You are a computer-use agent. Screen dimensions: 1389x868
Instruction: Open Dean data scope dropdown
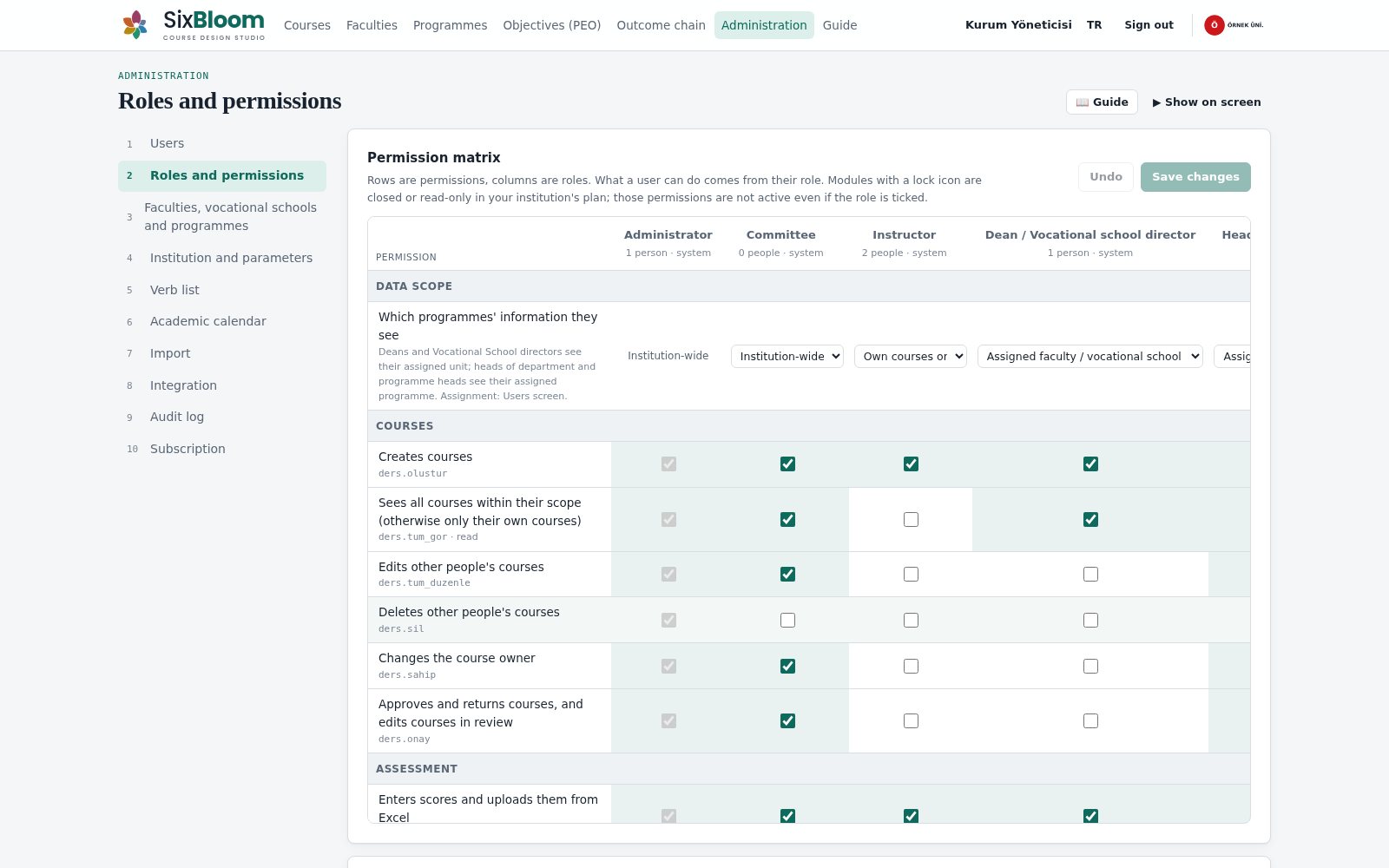1090,357
